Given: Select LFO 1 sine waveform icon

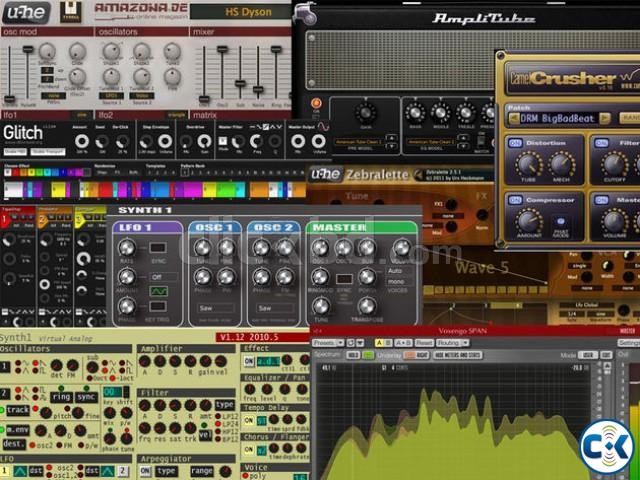Looking at the screenshot, I should click(x=158, y=291).
